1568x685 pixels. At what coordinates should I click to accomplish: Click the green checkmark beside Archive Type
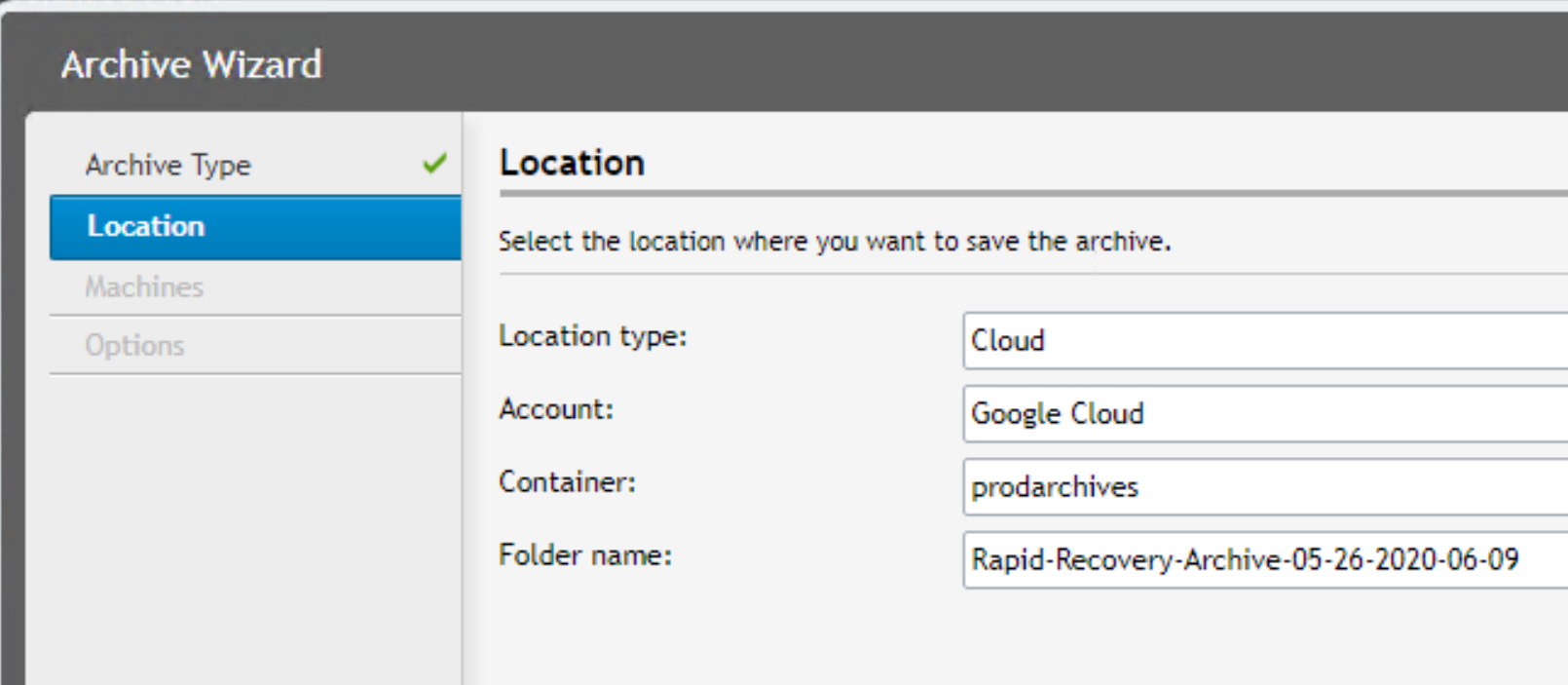435,163
